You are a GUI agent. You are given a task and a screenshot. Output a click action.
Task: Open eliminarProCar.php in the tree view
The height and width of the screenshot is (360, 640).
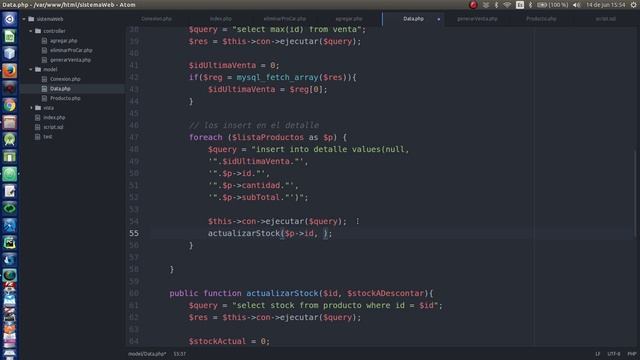pos(71,50)
